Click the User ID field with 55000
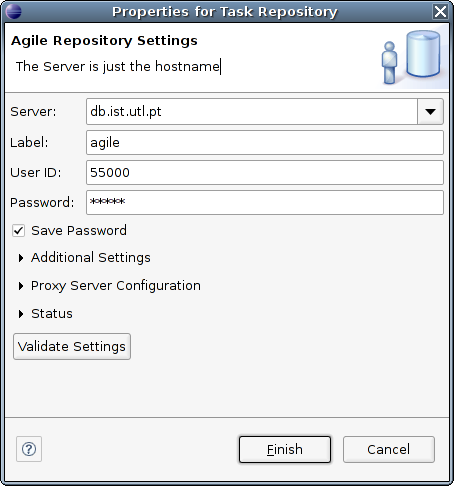 [265, 173]
